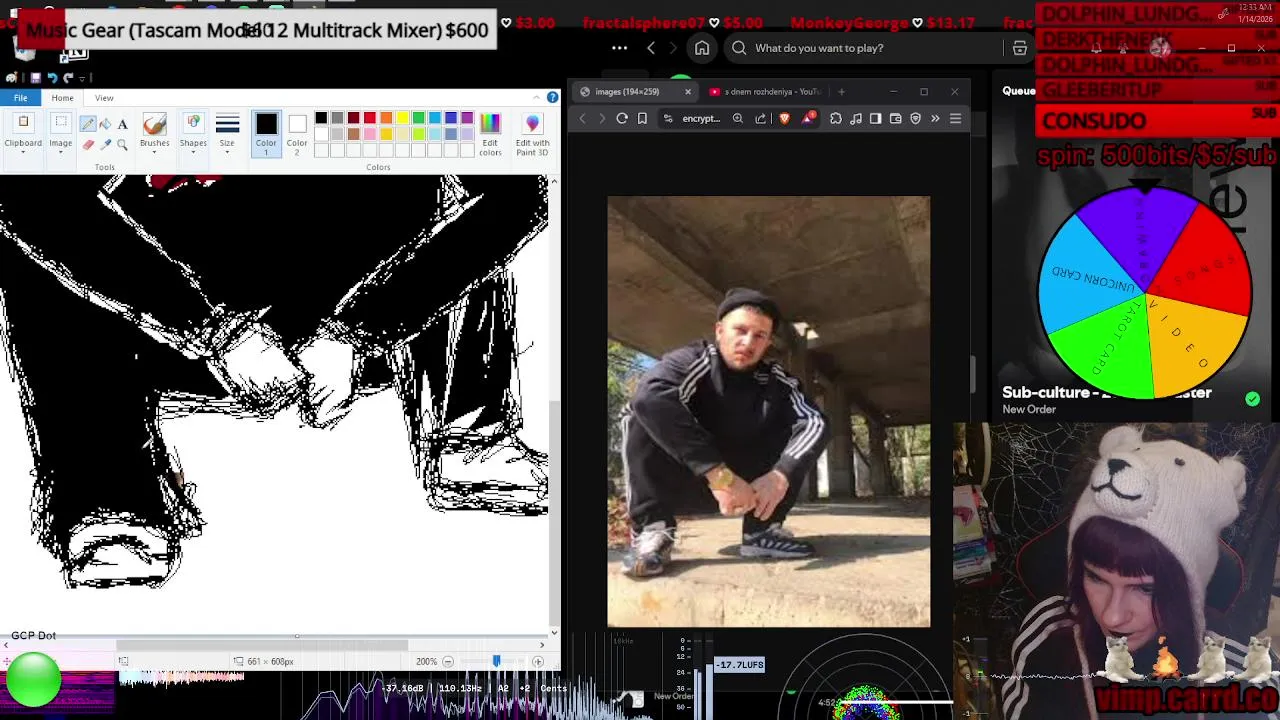Open browser extensions puzzle icon
Viewport: 1280px width, 720px height.
coord(836,118)
